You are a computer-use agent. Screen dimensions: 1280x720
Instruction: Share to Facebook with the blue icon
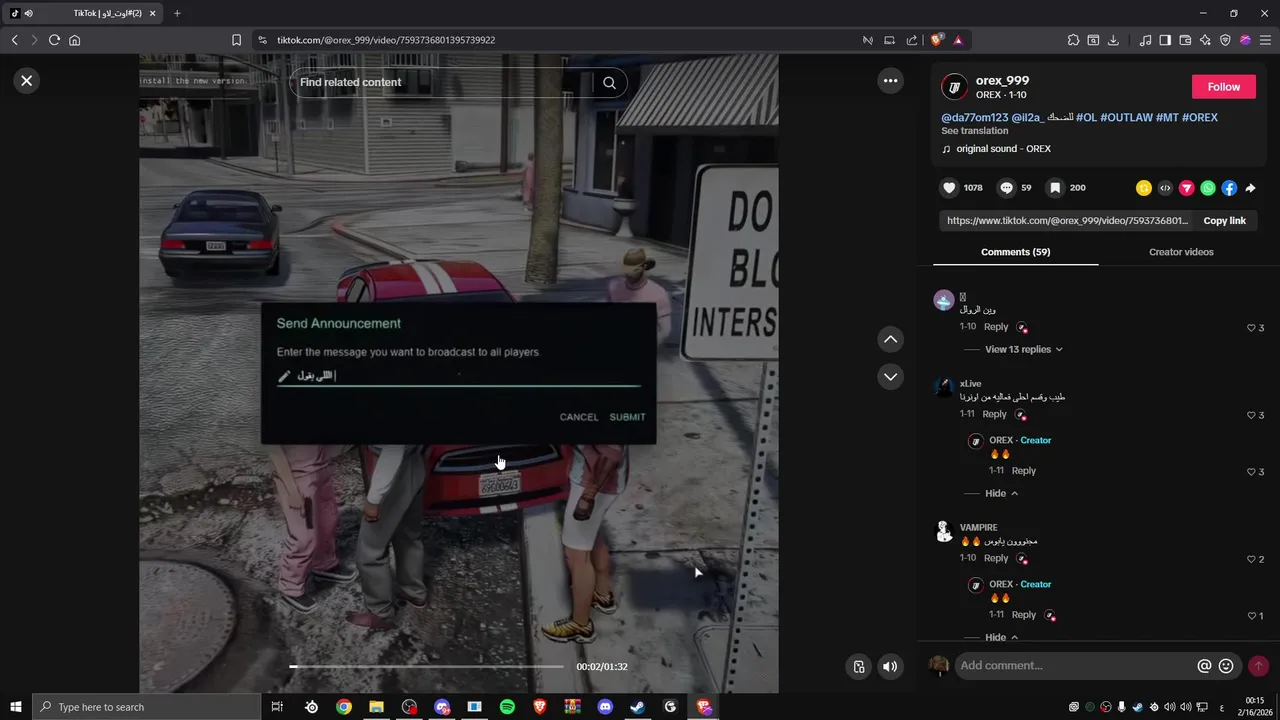1229,188
